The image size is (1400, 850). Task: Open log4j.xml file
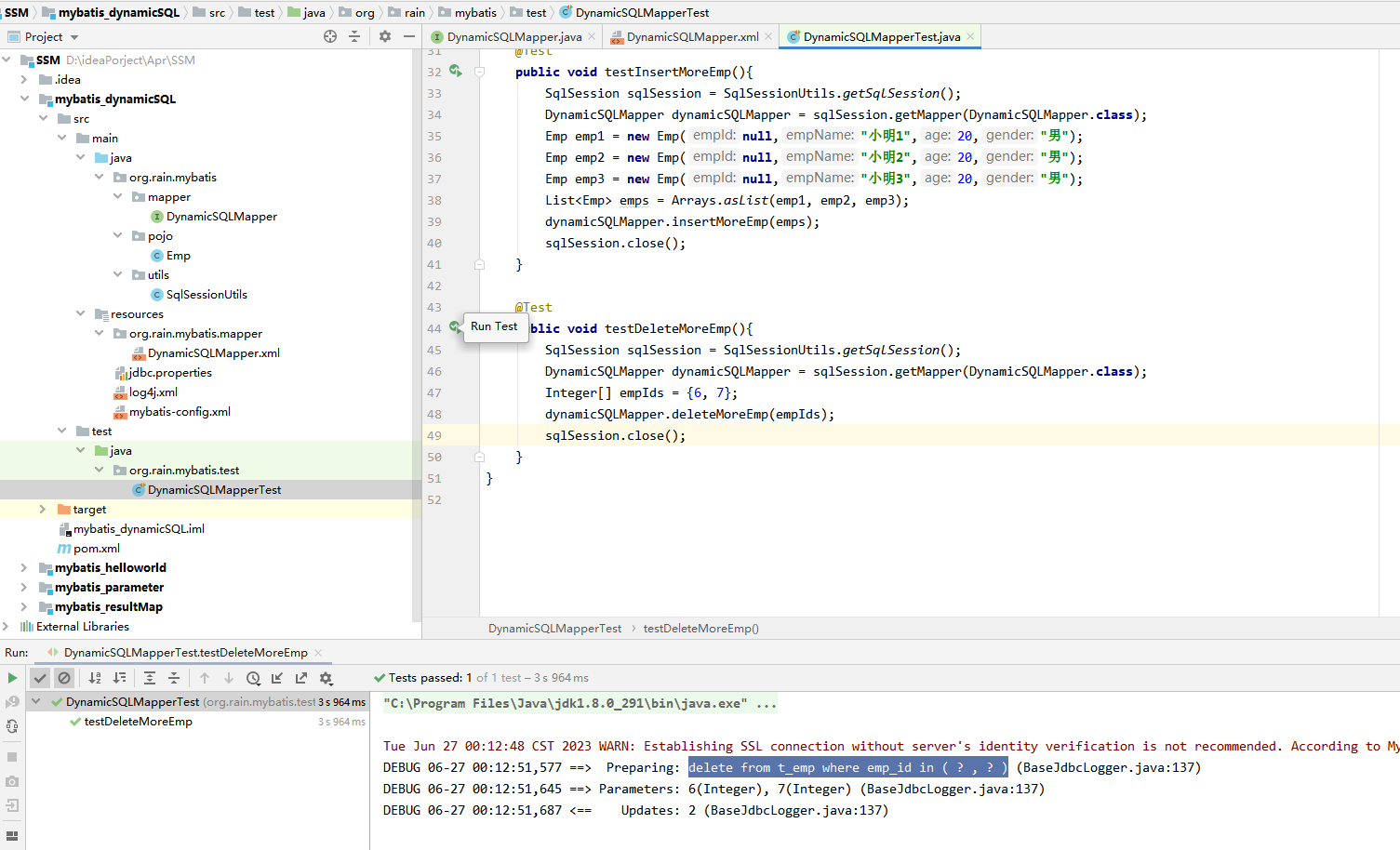click(153, 392)
